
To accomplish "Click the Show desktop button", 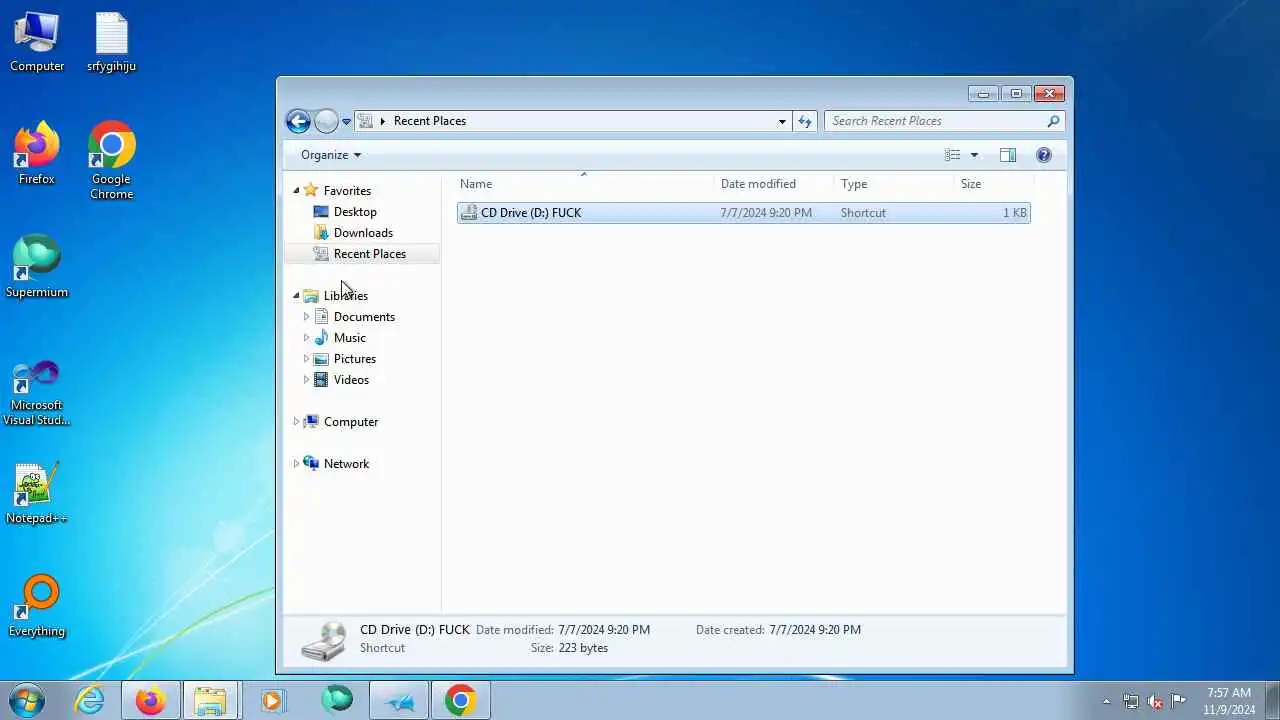I will click(1272, 701).
